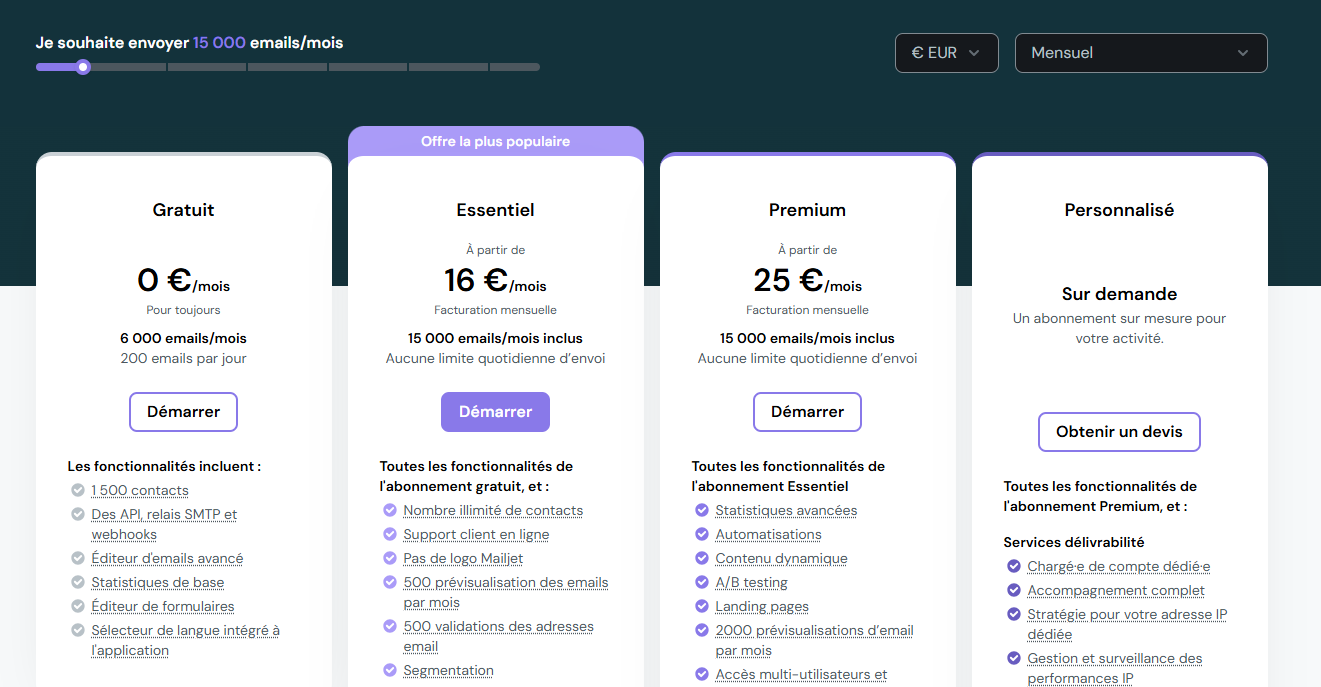Click Obtenir un devis for the Personnalisé plan
The image size is (1321, 687).
(1119, 432)
